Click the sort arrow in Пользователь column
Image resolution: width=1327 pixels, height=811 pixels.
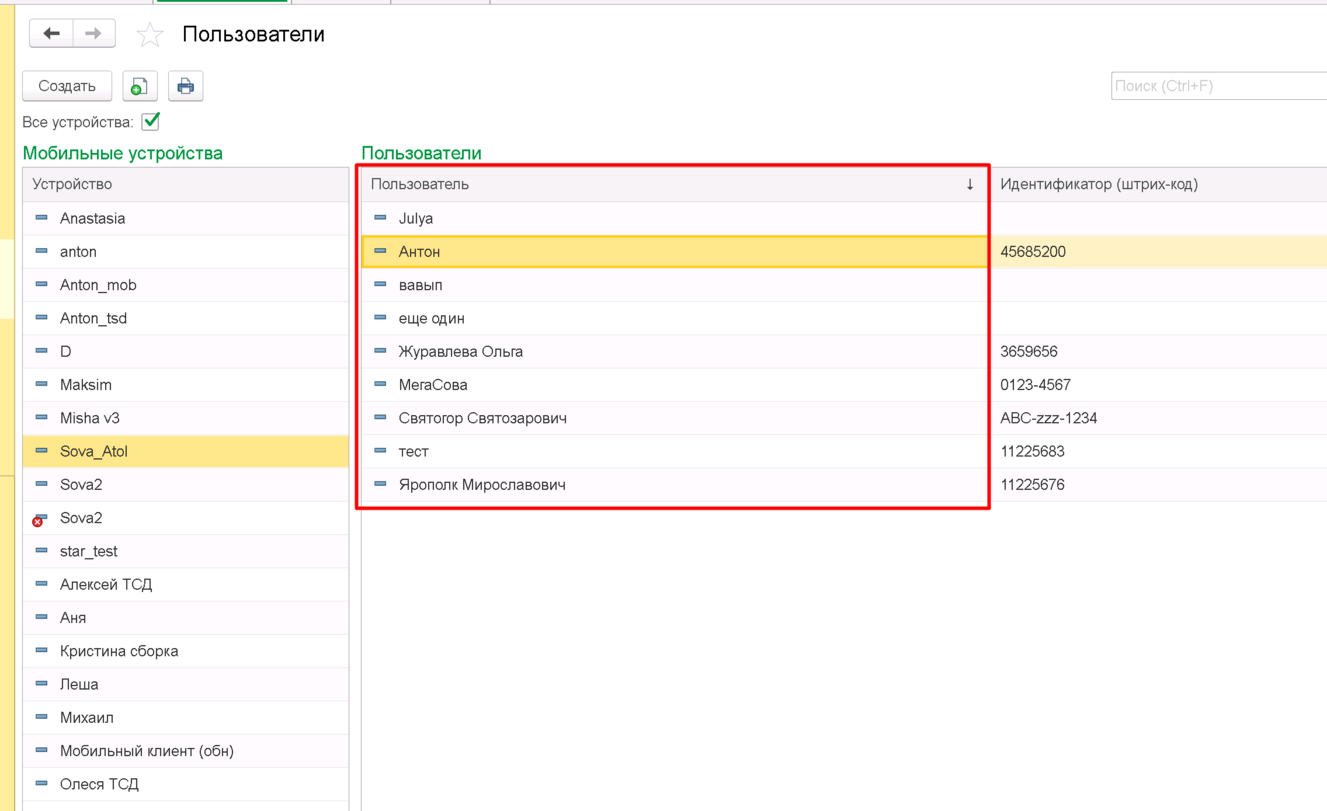969,184
